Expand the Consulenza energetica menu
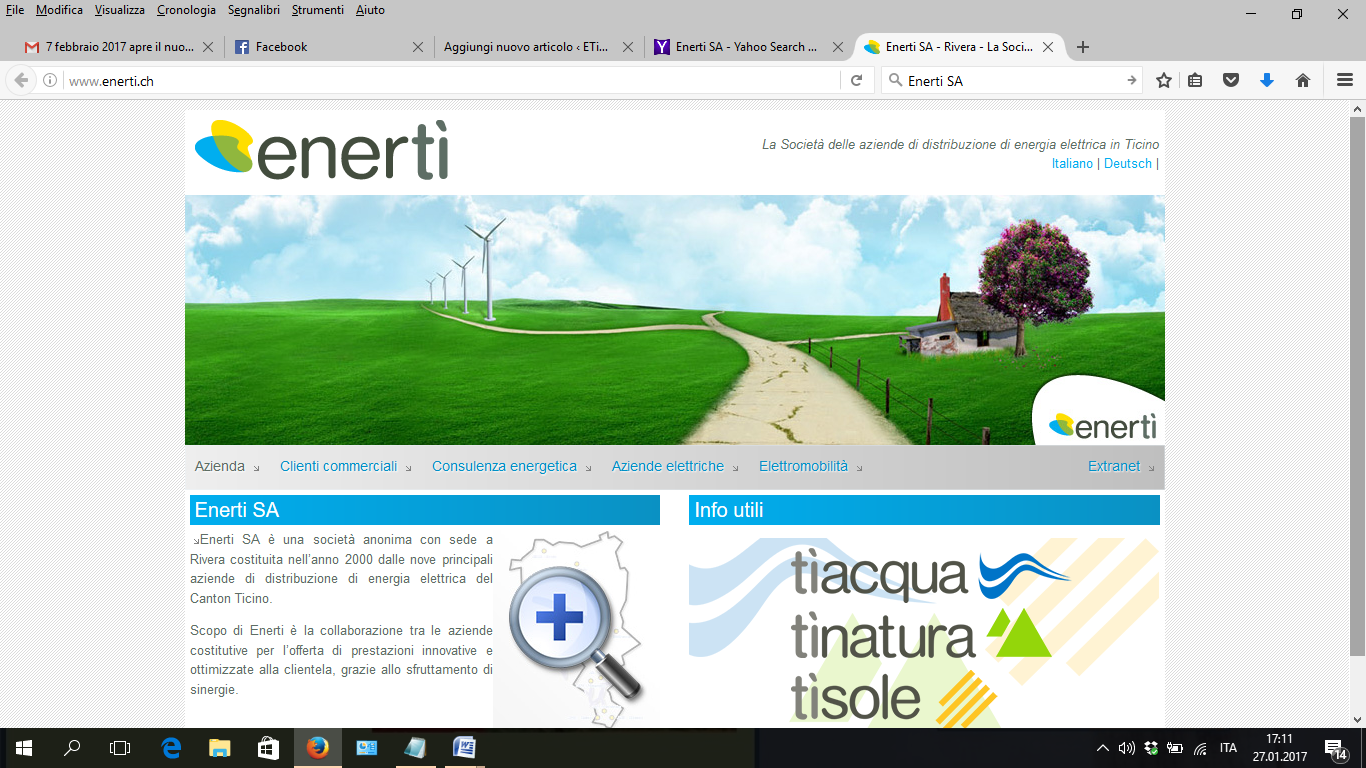Viewport: 1366px width, 768px height. (x=512, y=467)
